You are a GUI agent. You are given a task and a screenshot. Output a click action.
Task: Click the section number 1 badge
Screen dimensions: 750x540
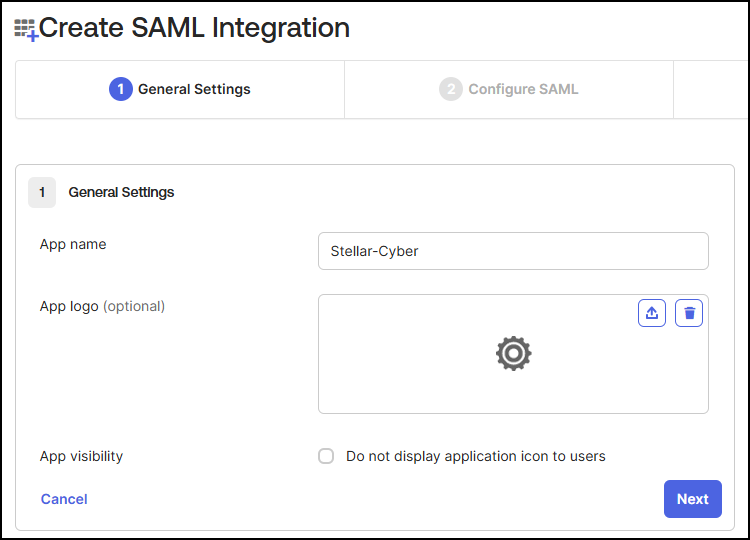tap(42, 192)
